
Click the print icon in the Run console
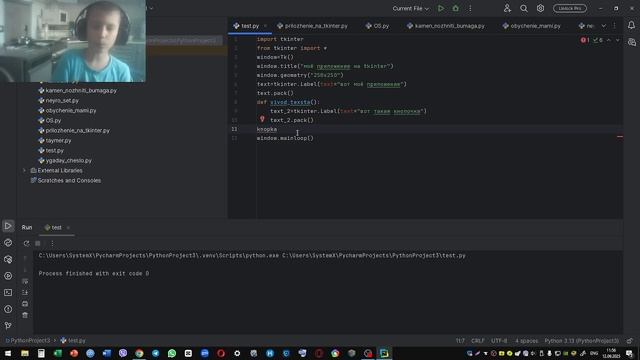(x=25, y=304)
